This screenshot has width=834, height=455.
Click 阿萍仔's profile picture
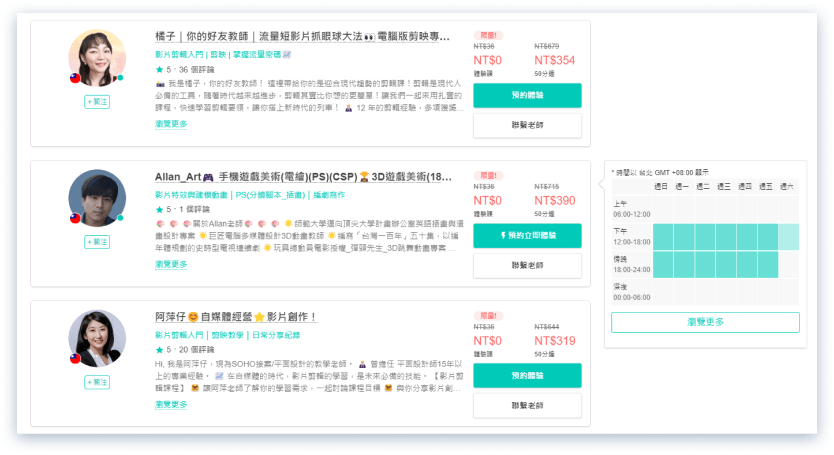(97, 337)
